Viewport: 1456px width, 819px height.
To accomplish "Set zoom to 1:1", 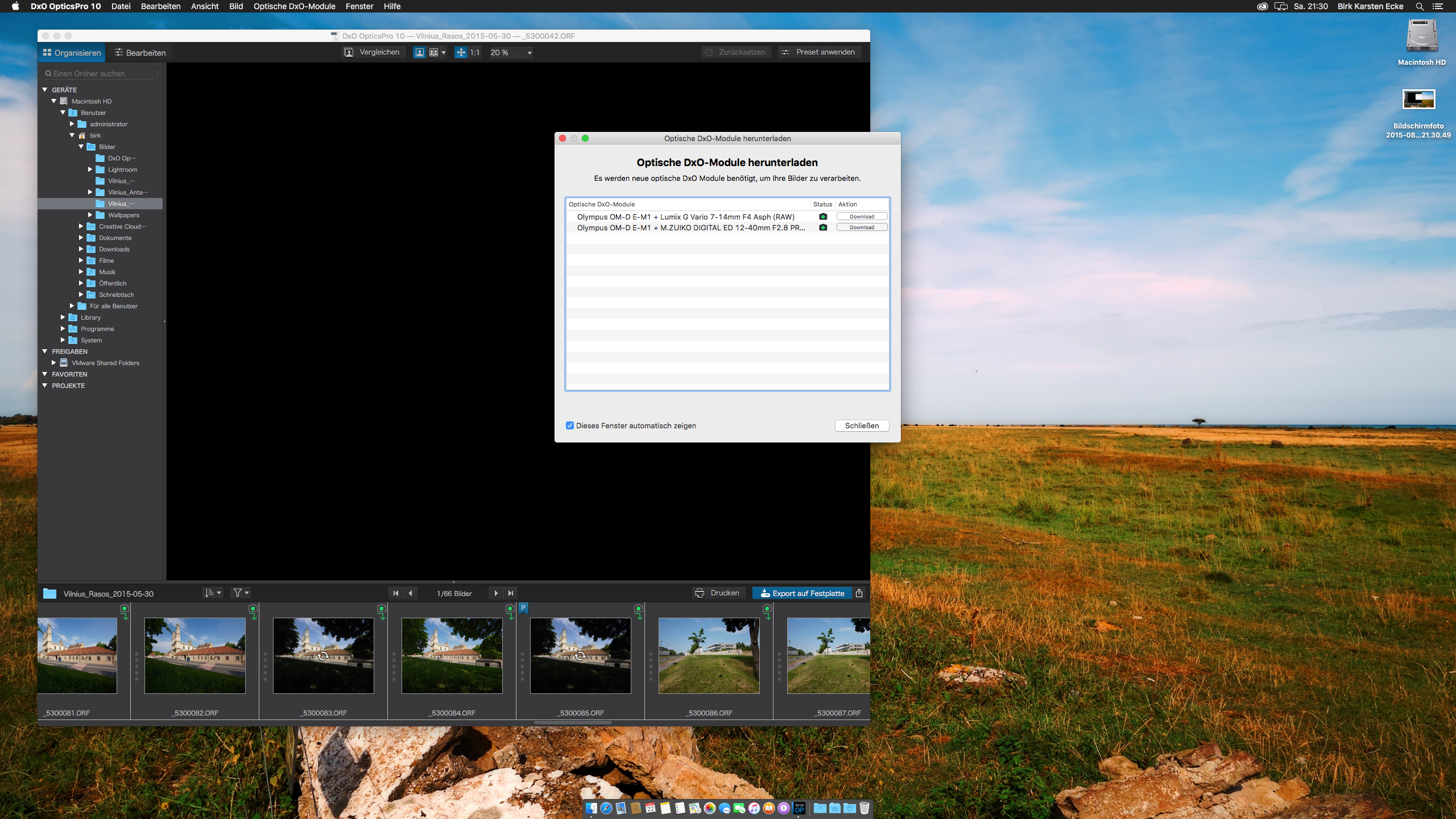I will point(475,52).
